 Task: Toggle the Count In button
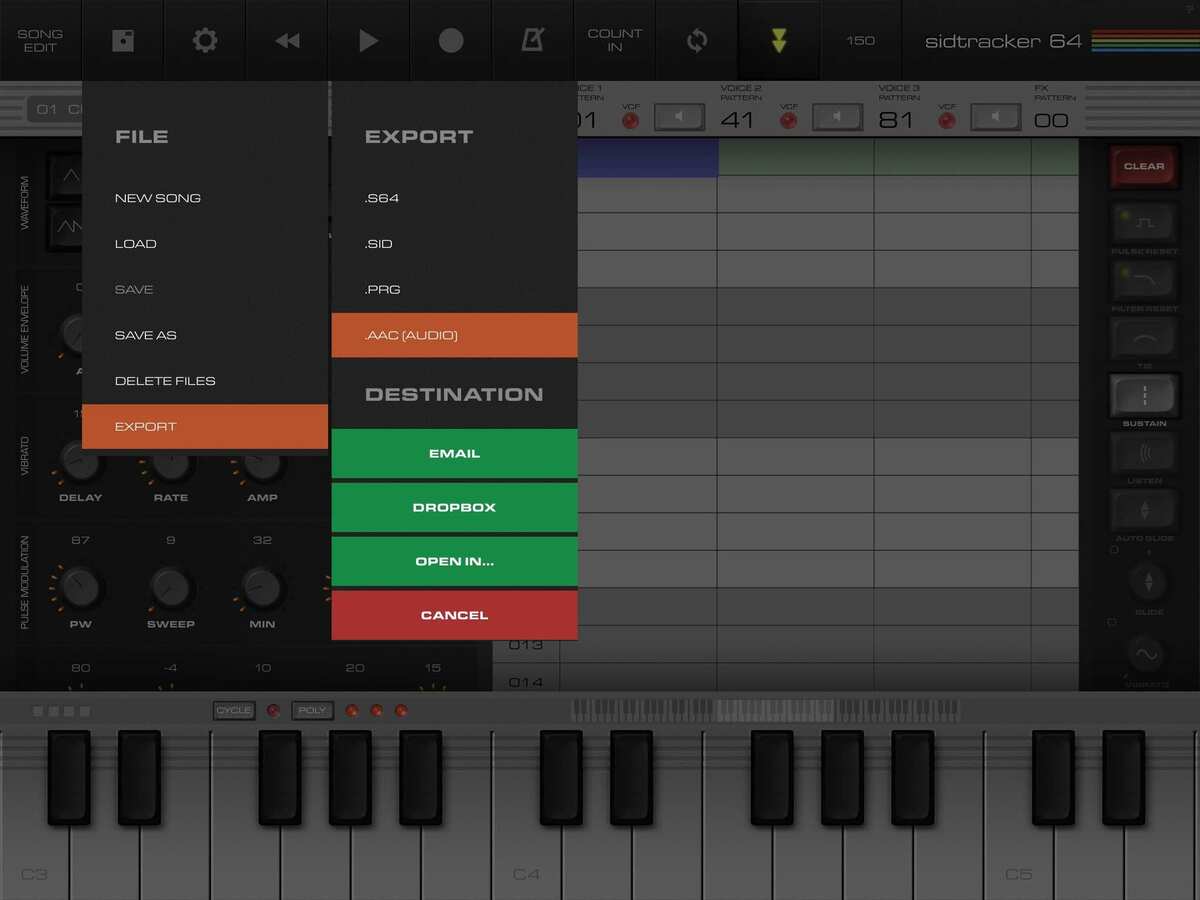point(615,40)
